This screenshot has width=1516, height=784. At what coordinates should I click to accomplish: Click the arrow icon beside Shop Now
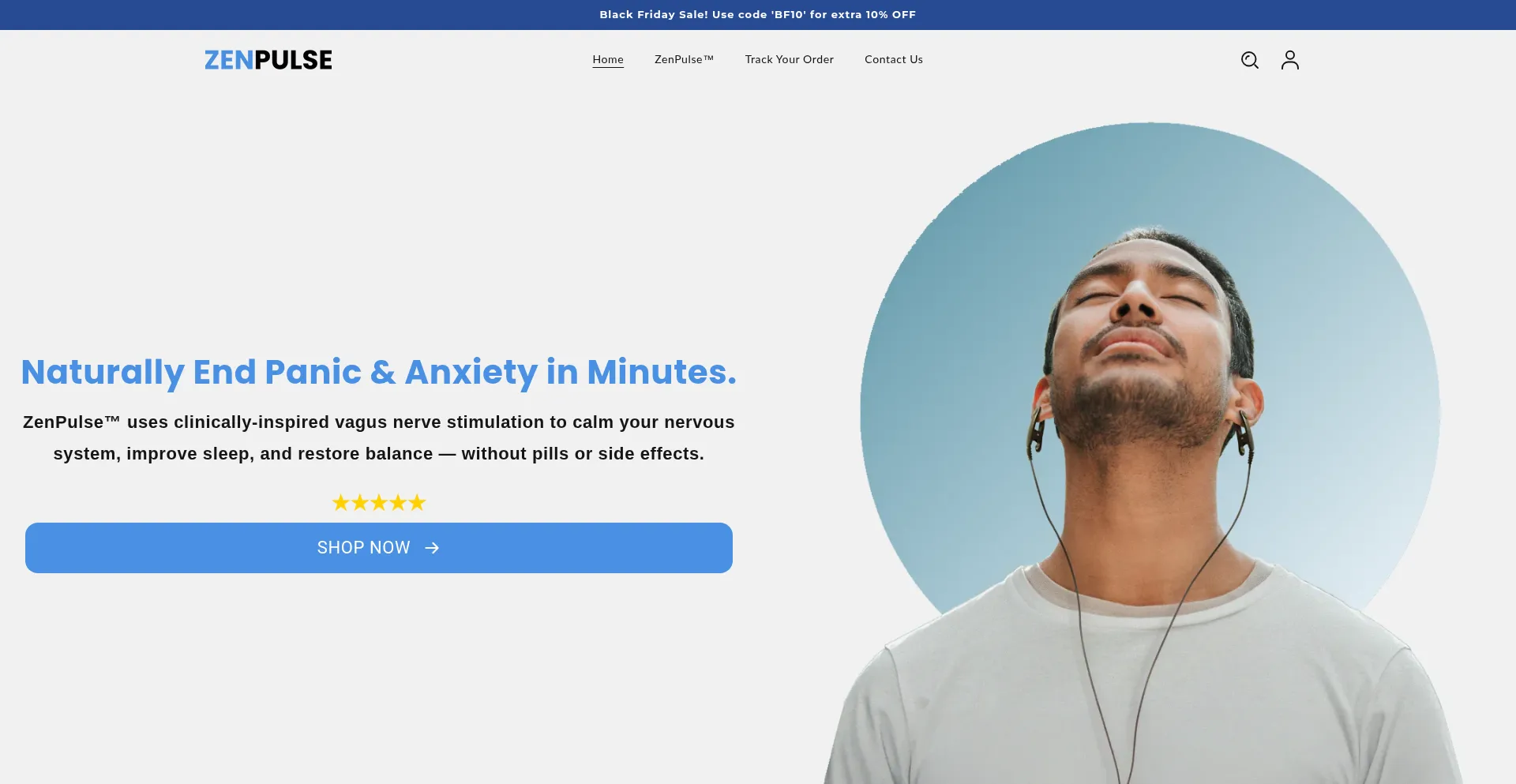432,548
